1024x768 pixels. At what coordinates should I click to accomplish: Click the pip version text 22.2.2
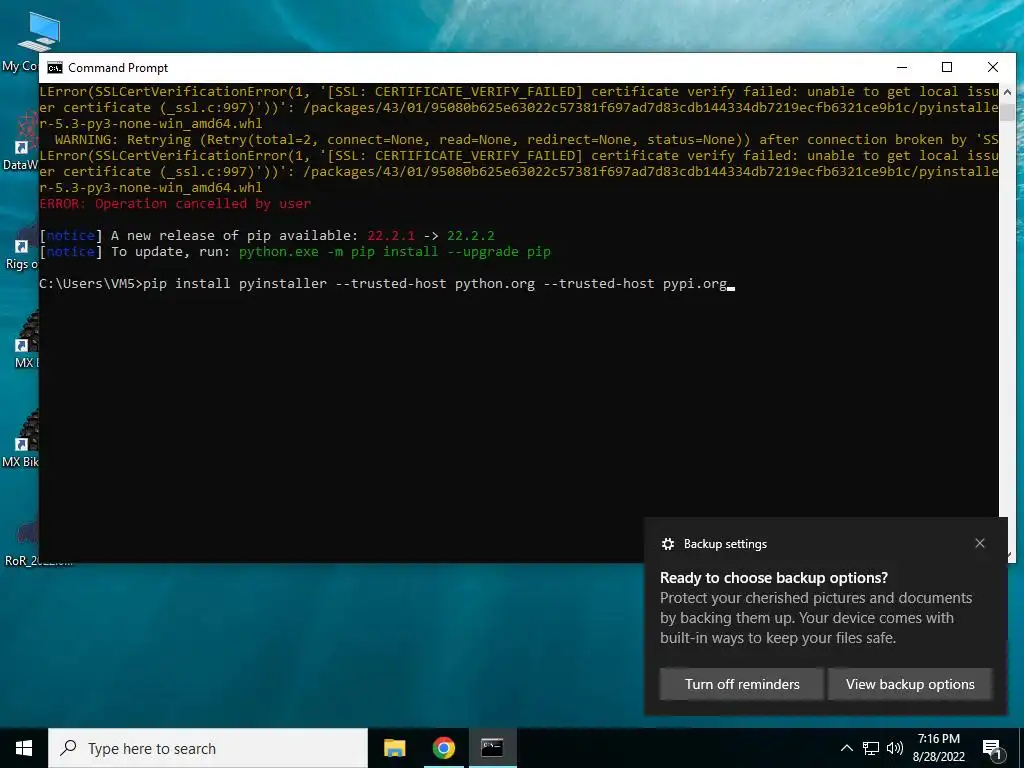[x=470, y=236]
